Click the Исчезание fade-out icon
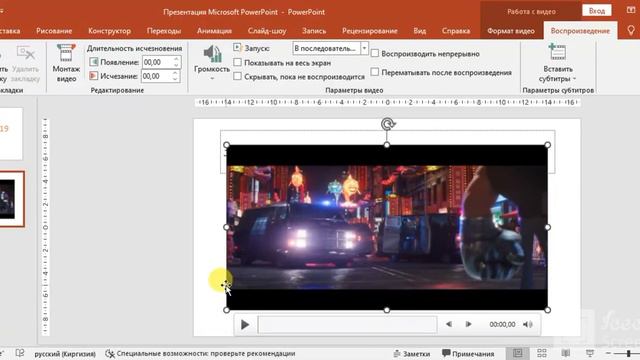Screen dimensions: 640x360 point(93,76)
